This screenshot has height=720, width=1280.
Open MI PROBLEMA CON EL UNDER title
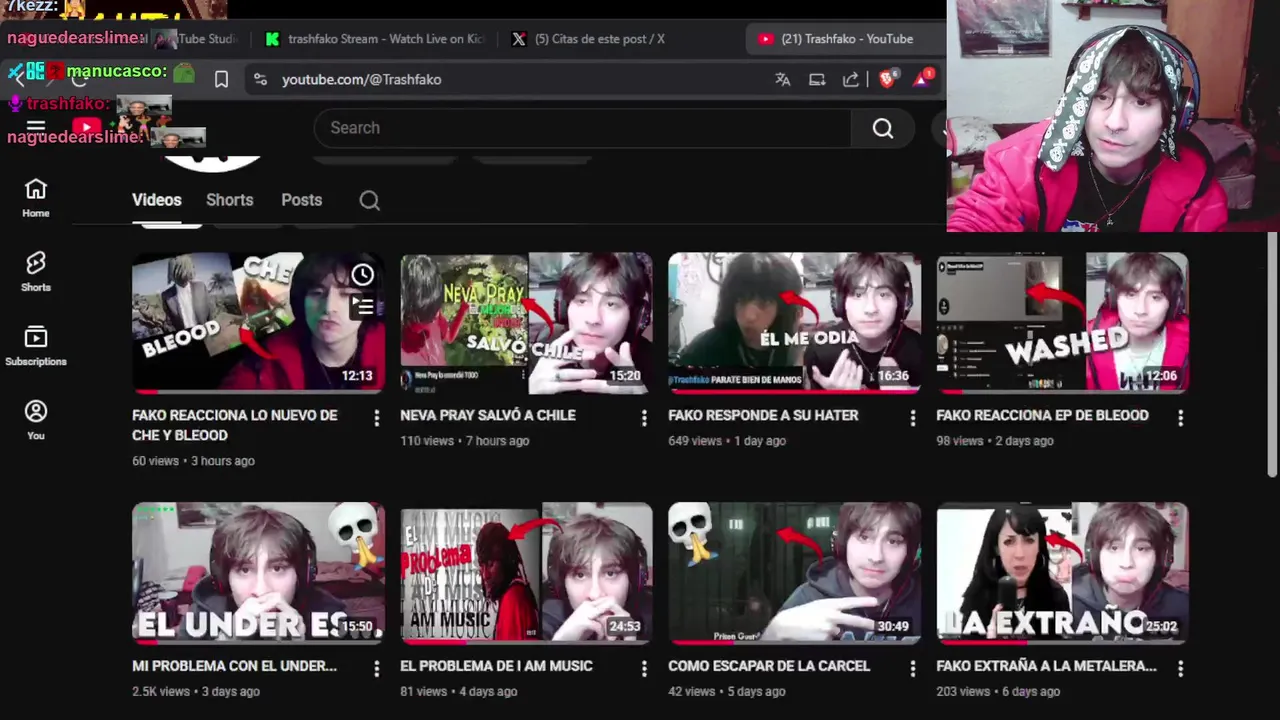234,665
